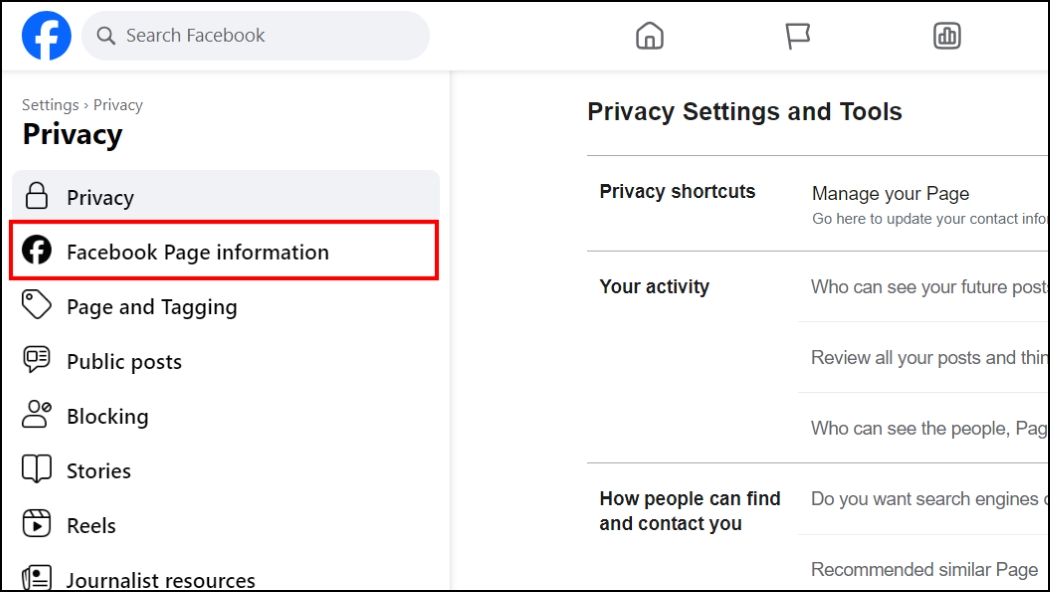Open the Stories book icon
The image size is (1050, 592).
click(x=35, y=470)
